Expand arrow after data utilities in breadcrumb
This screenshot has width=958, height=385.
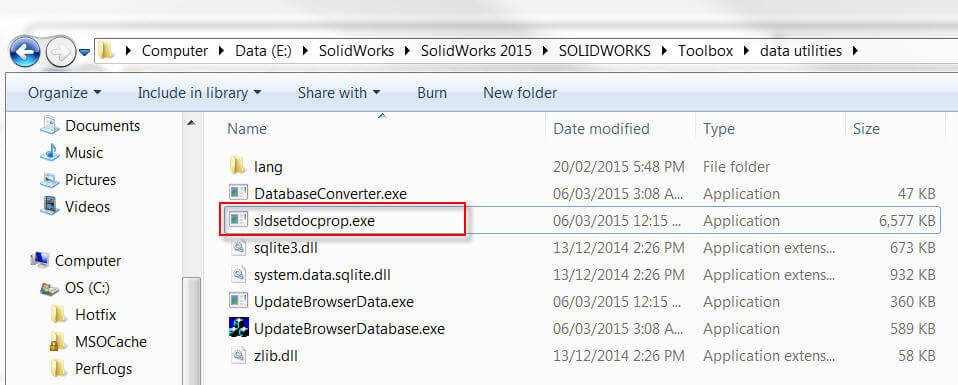(x=854, y=51)
